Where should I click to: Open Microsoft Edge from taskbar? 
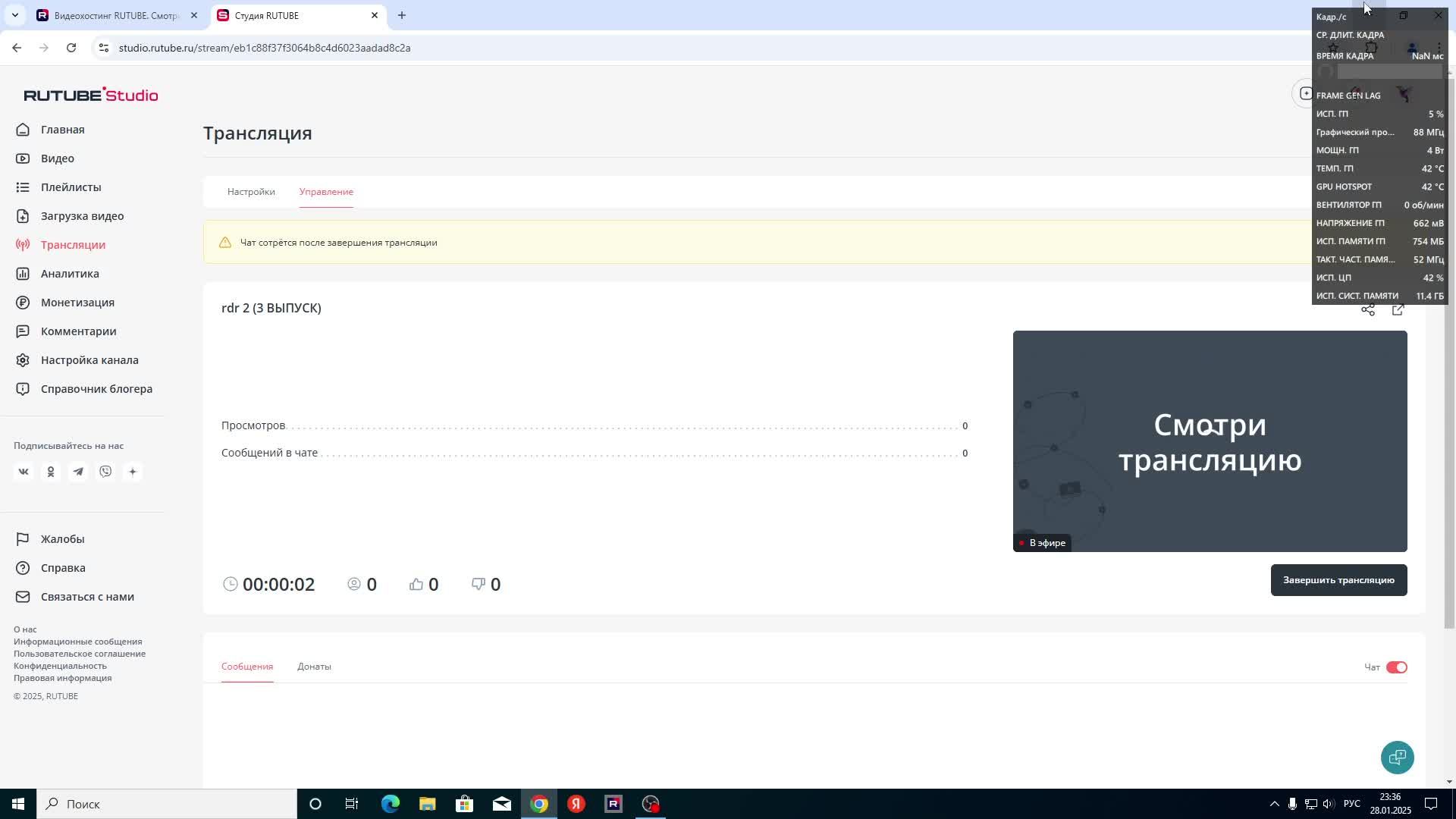click(x=390, y=804)
